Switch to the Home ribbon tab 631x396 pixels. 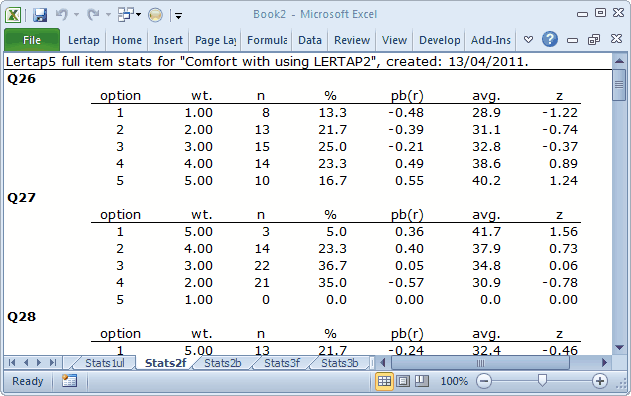pyautogui.click(x=127, y=40)
